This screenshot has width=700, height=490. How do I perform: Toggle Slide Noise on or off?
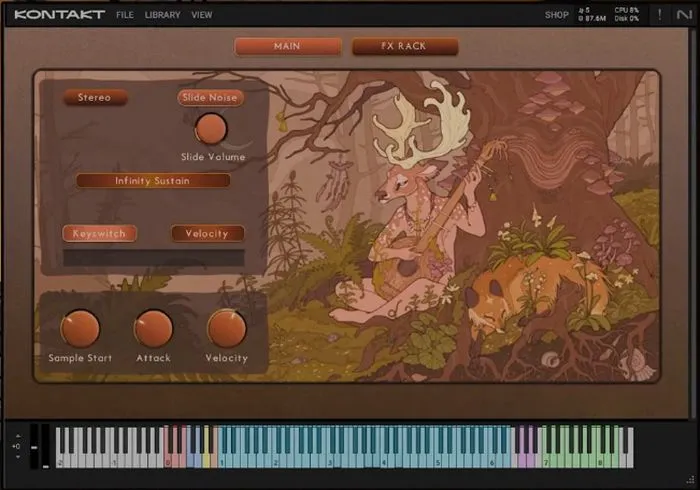tap(210, 97)
